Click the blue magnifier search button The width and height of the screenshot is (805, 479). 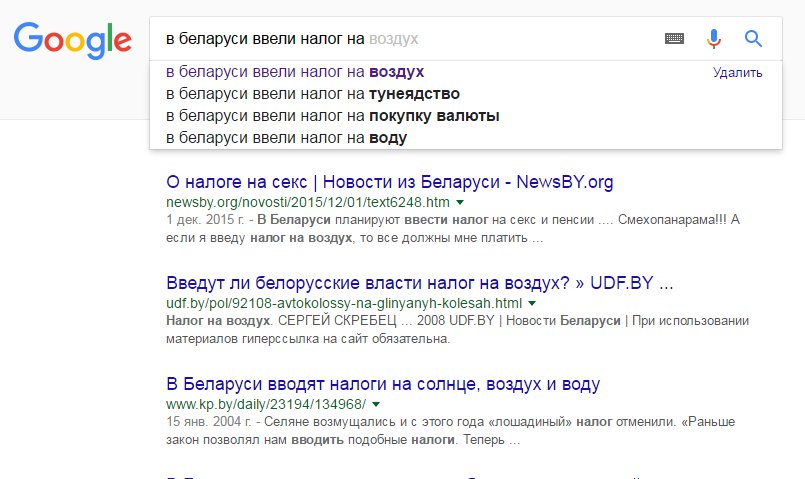[x=753, y=39]
